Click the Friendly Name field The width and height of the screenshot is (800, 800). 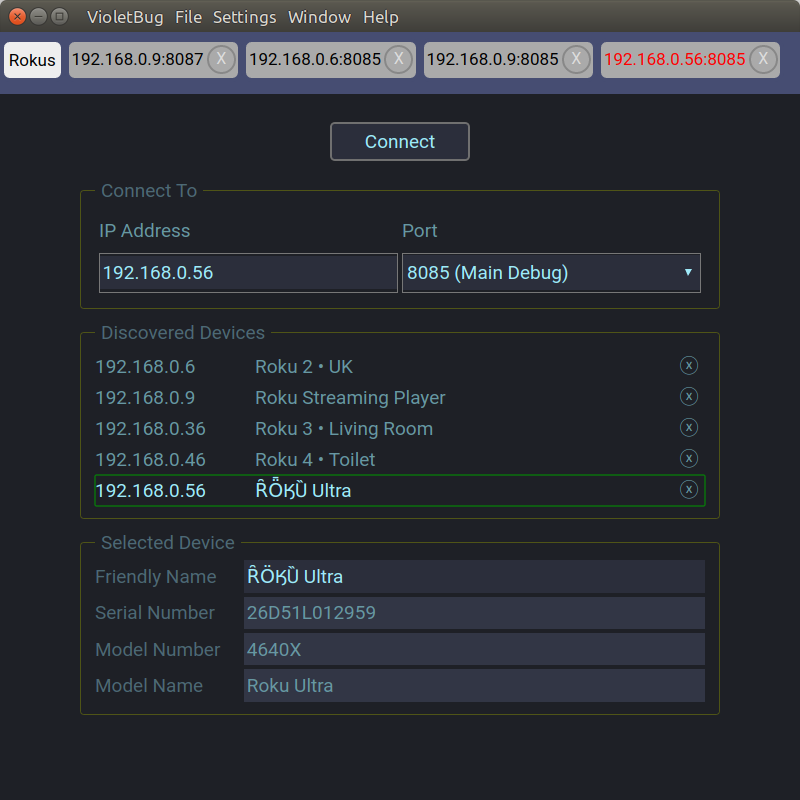(x=474, y=577)
